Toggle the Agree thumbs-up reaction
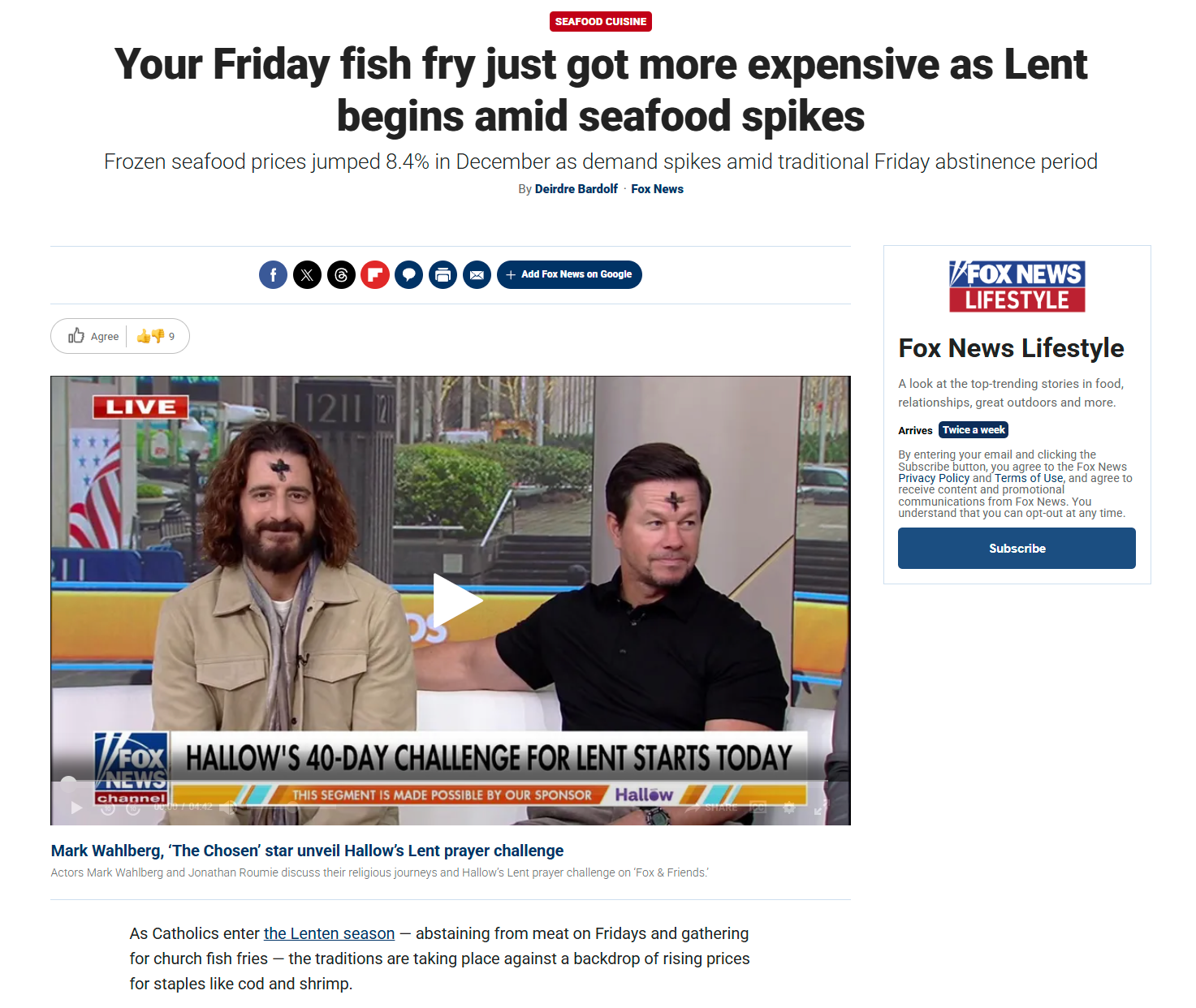This screenshot has width=1196, height=1008. (x=93, y=336)
